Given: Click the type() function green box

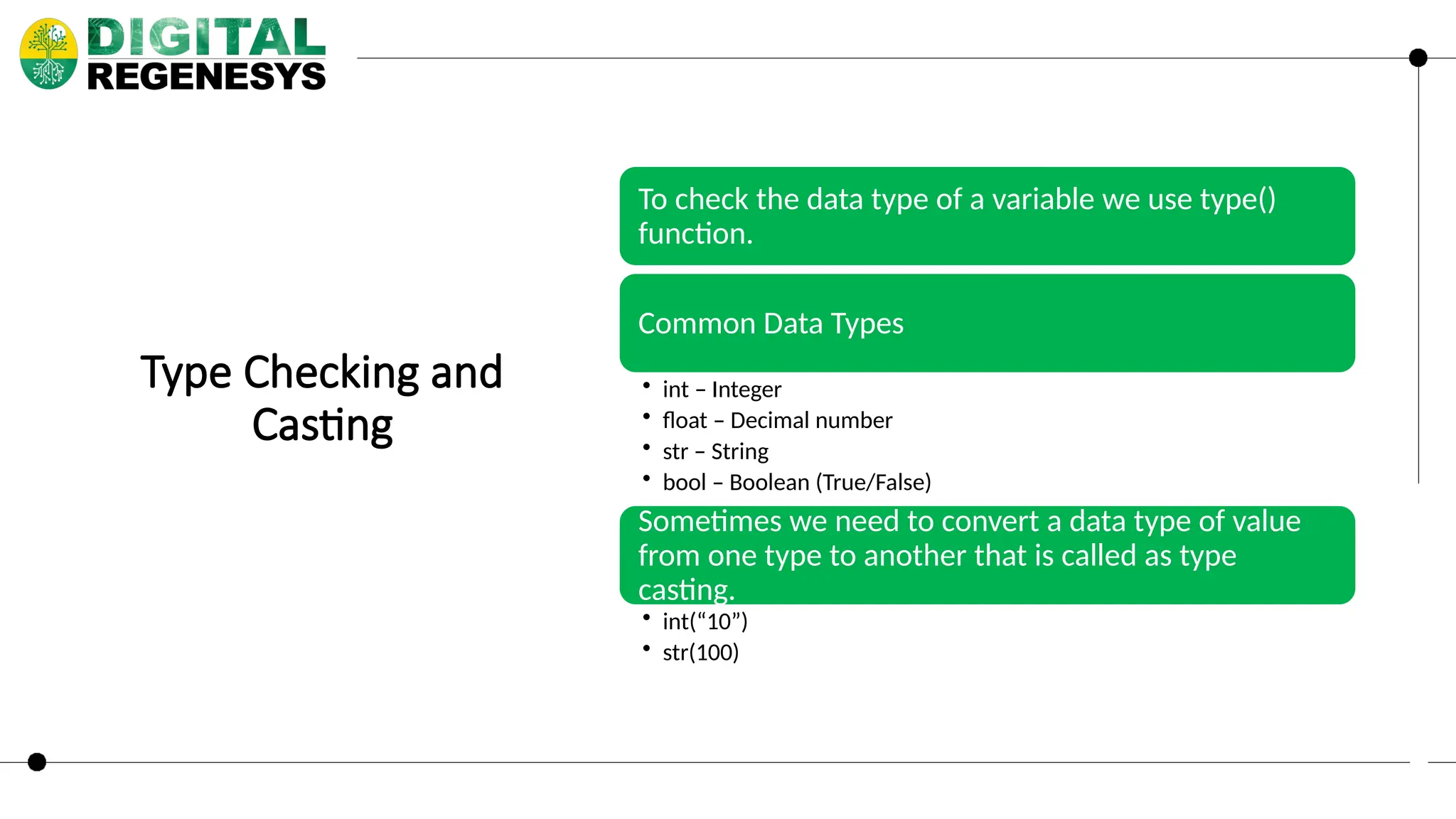Looking at the screenshot, I should coord(987,216).
